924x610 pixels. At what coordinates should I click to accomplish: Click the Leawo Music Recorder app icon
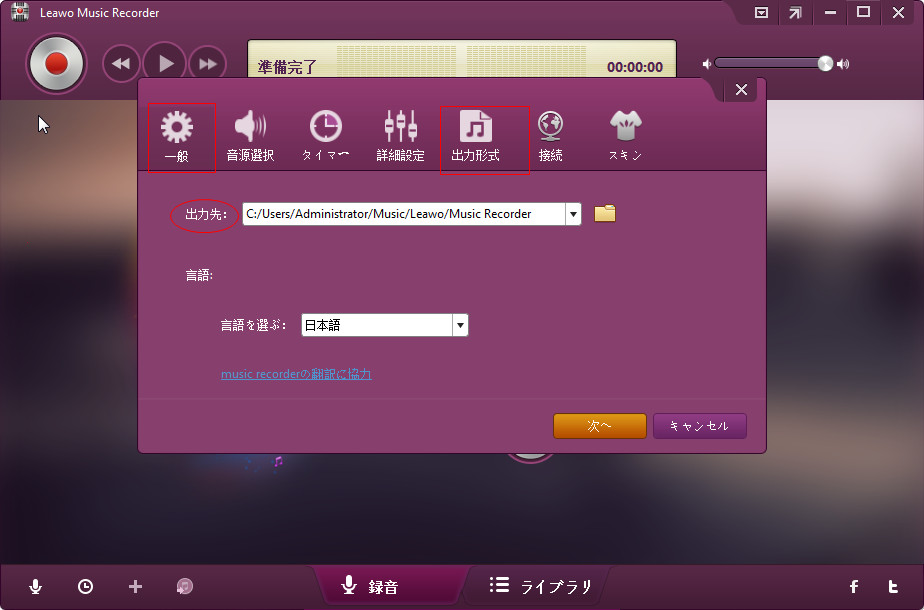[19, 12]
